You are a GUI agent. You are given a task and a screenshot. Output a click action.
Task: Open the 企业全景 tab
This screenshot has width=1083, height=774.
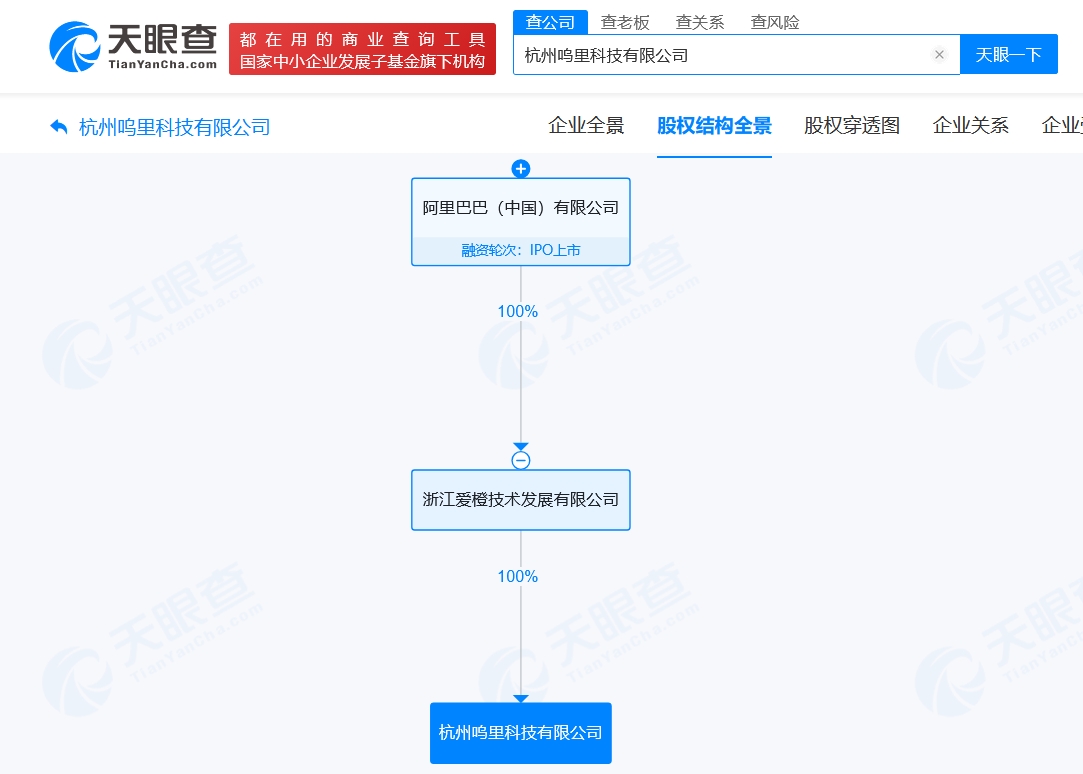586,125
